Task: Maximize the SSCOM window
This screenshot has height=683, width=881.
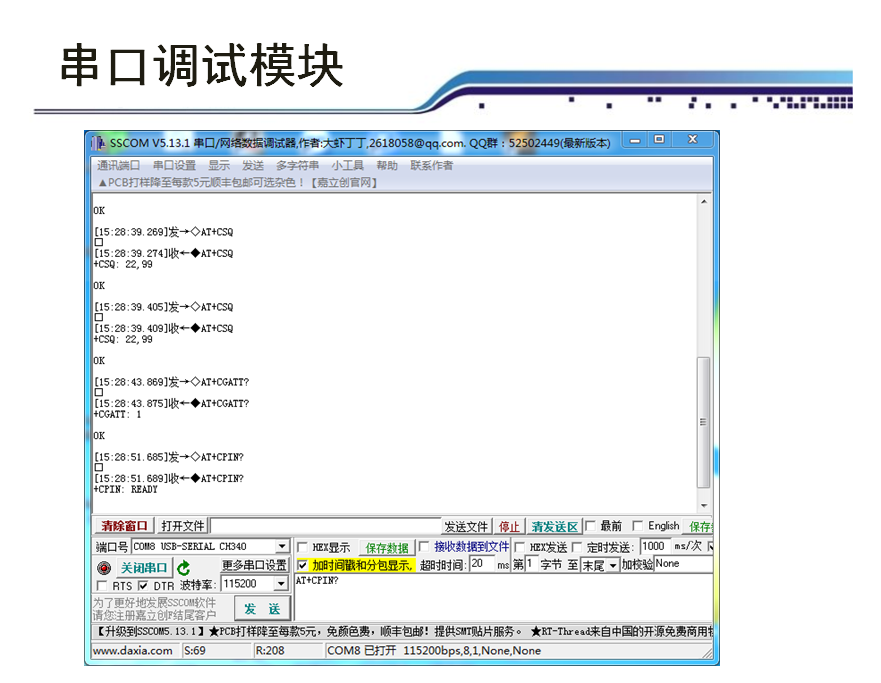Action: click(659, 139)
